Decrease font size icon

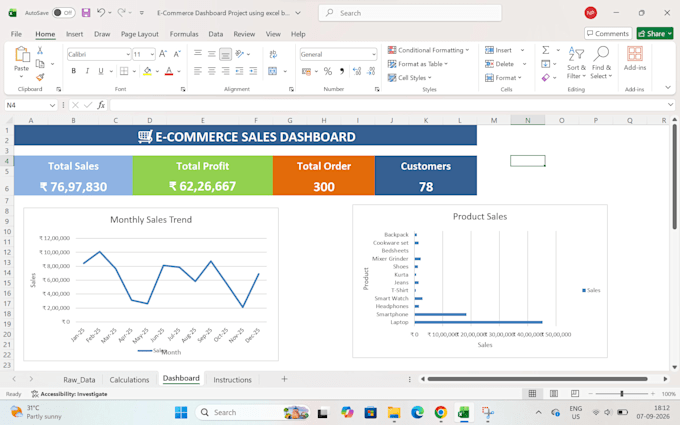[177, 54]
